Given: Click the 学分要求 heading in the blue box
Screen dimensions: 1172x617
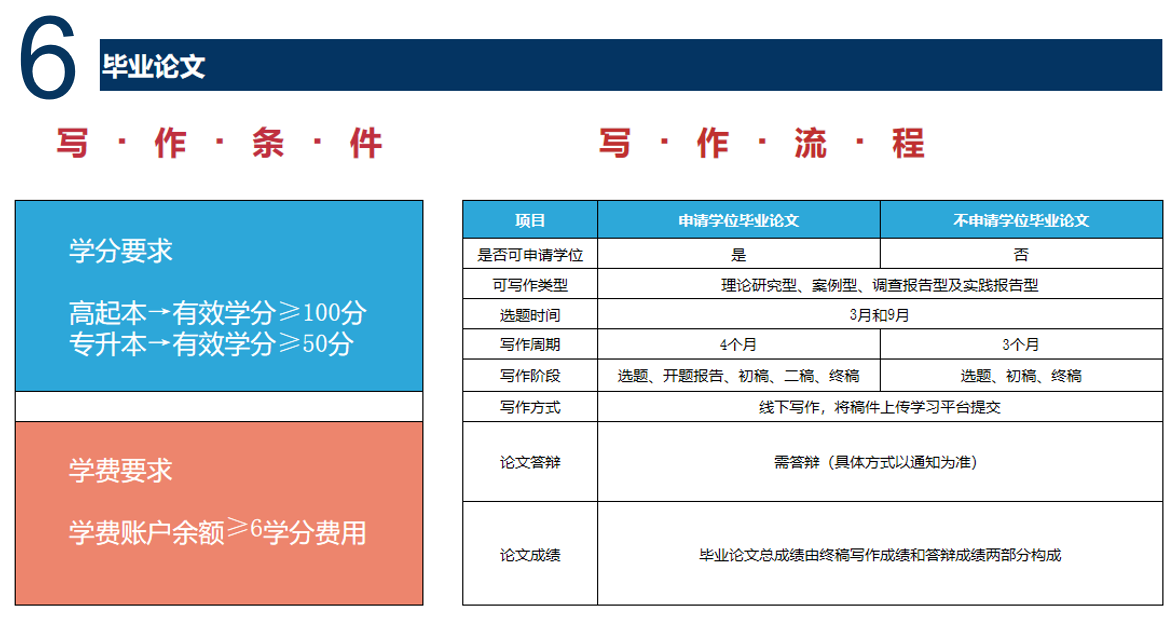Looking at the screenshot, I should pos(121,251).
